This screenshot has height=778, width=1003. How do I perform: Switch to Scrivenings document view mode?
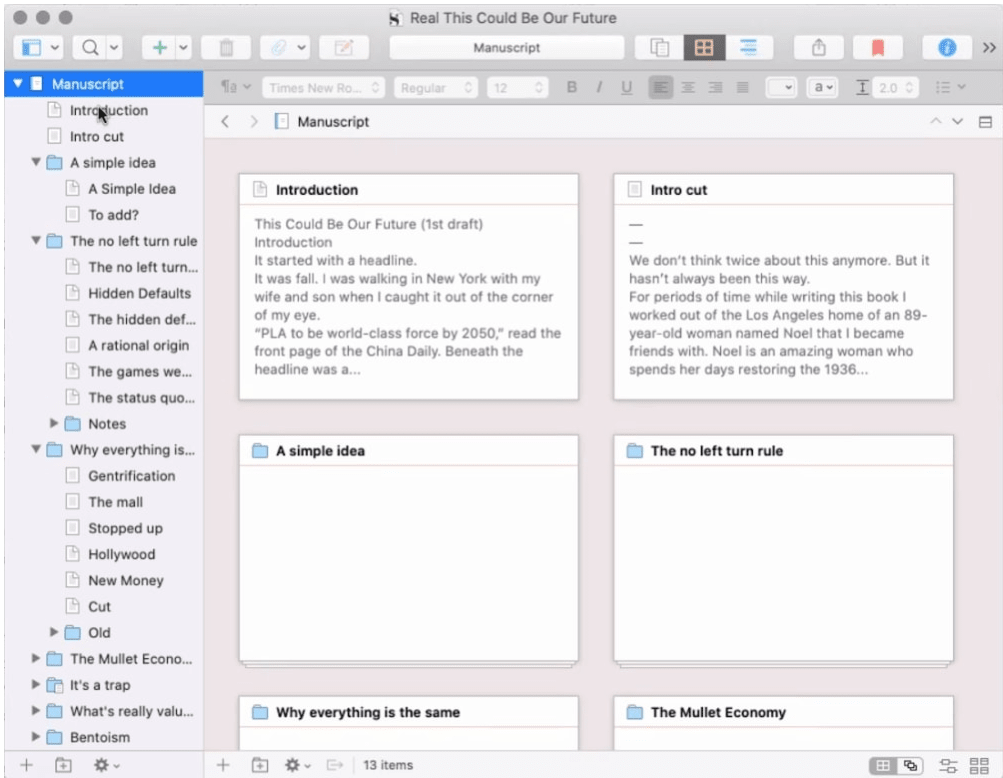point(659,48)
